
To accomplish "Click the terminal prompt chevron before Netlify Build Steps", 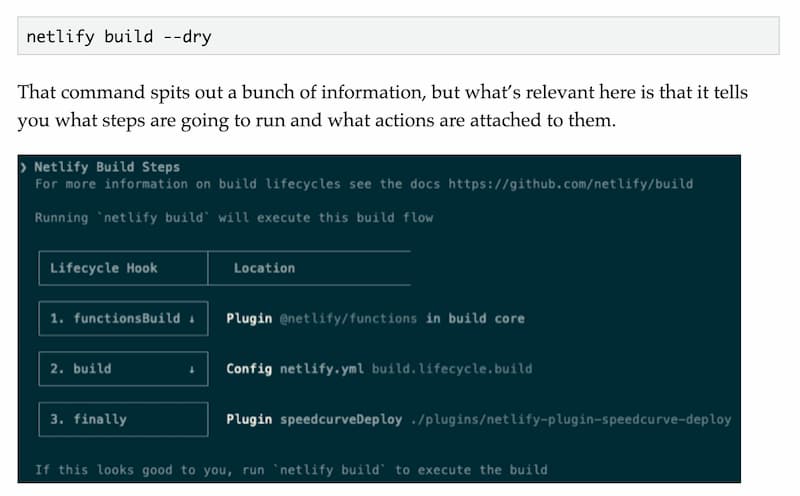I will [x=24, y=167].
